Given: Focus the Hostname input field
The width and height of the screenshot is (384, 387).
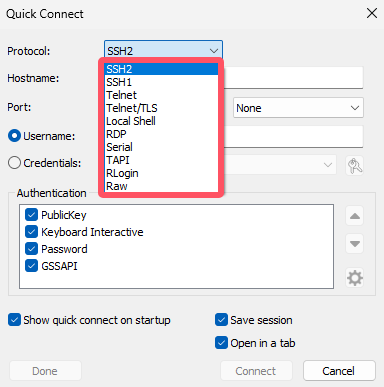Looking at the screenshot, I should (x=293, y=78).
